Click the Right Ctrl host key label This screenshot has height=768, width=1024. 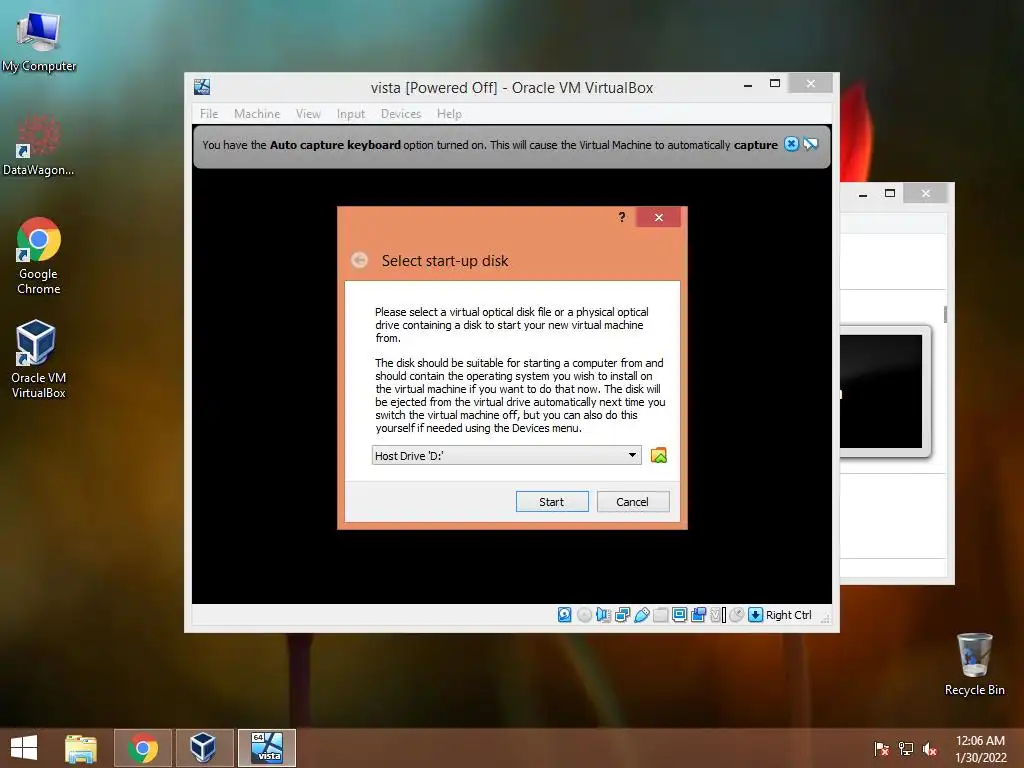click(788, 615)
